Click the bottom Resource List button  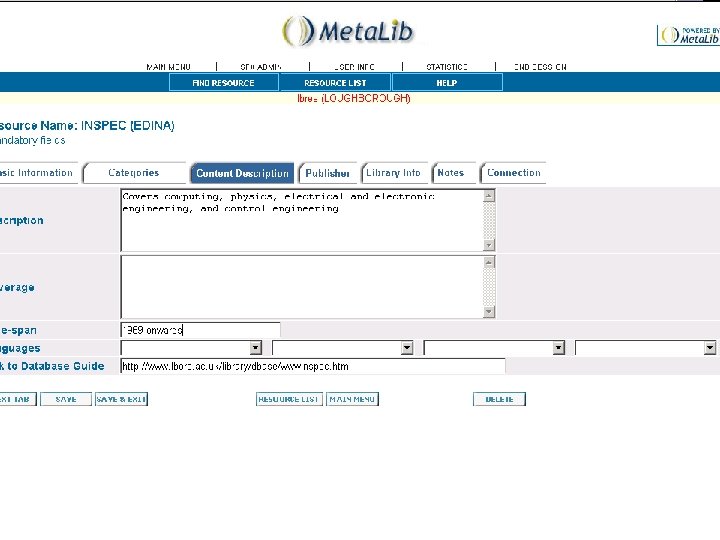[x=289, y=399]
